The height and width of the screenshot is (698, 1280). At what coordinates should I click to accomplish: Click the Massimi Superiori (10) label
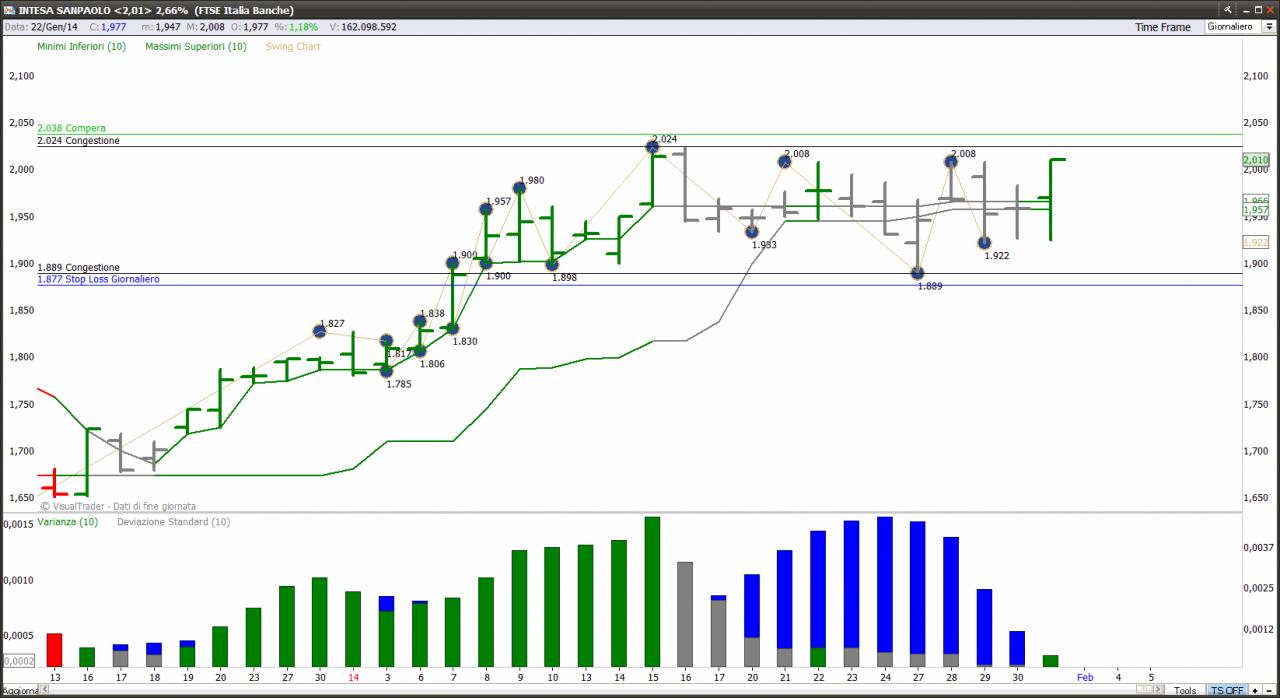pyautogui.click(x=195, y=46)
